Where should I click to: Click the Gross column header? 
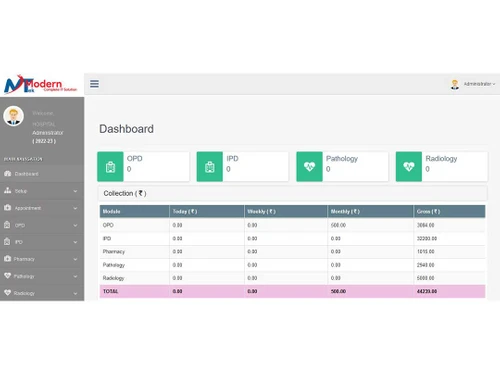click(x=450, y=211)
